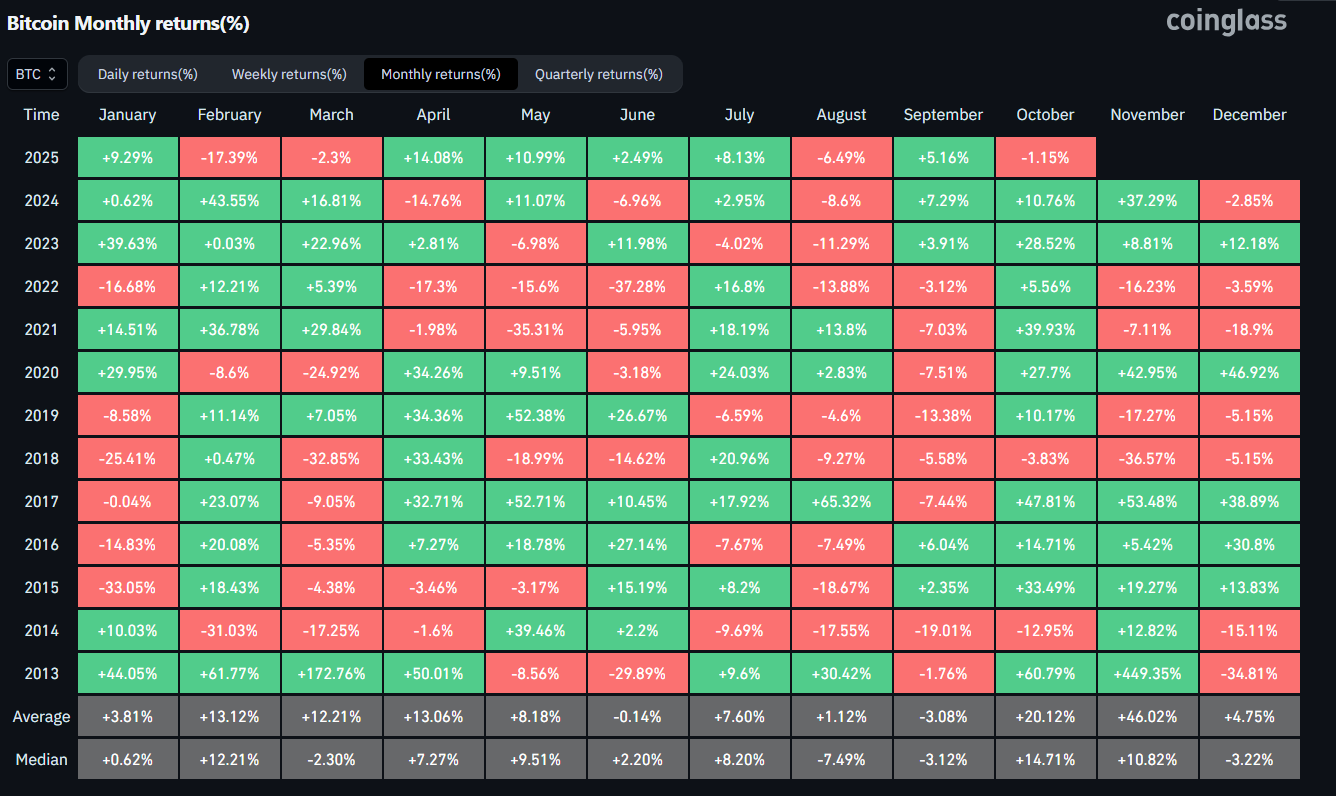Select the Monthly returns(%) tab
This screenshot has height=796, width=1336.
(440, 74)
